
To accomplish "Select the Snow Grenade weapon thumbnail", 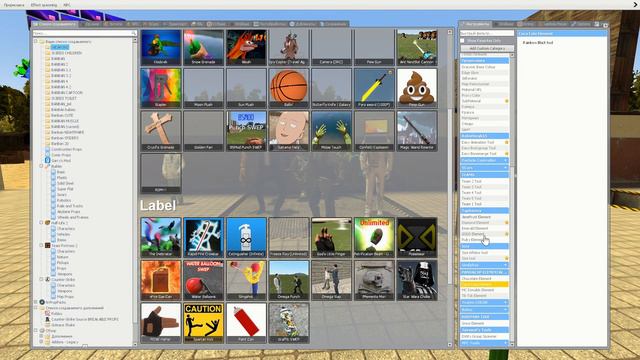I will point(203,47).
